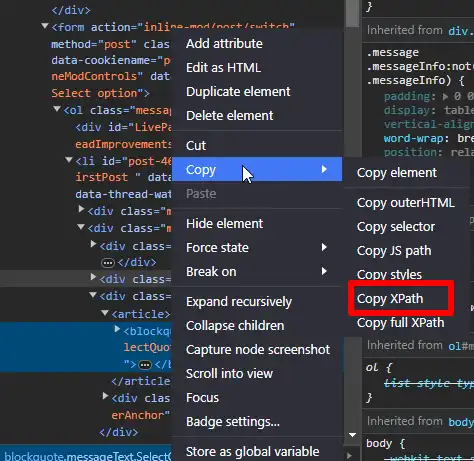Click the Elements panel scrollbar thumb
Screen dimensions: 474x461
tap(352, 13)
